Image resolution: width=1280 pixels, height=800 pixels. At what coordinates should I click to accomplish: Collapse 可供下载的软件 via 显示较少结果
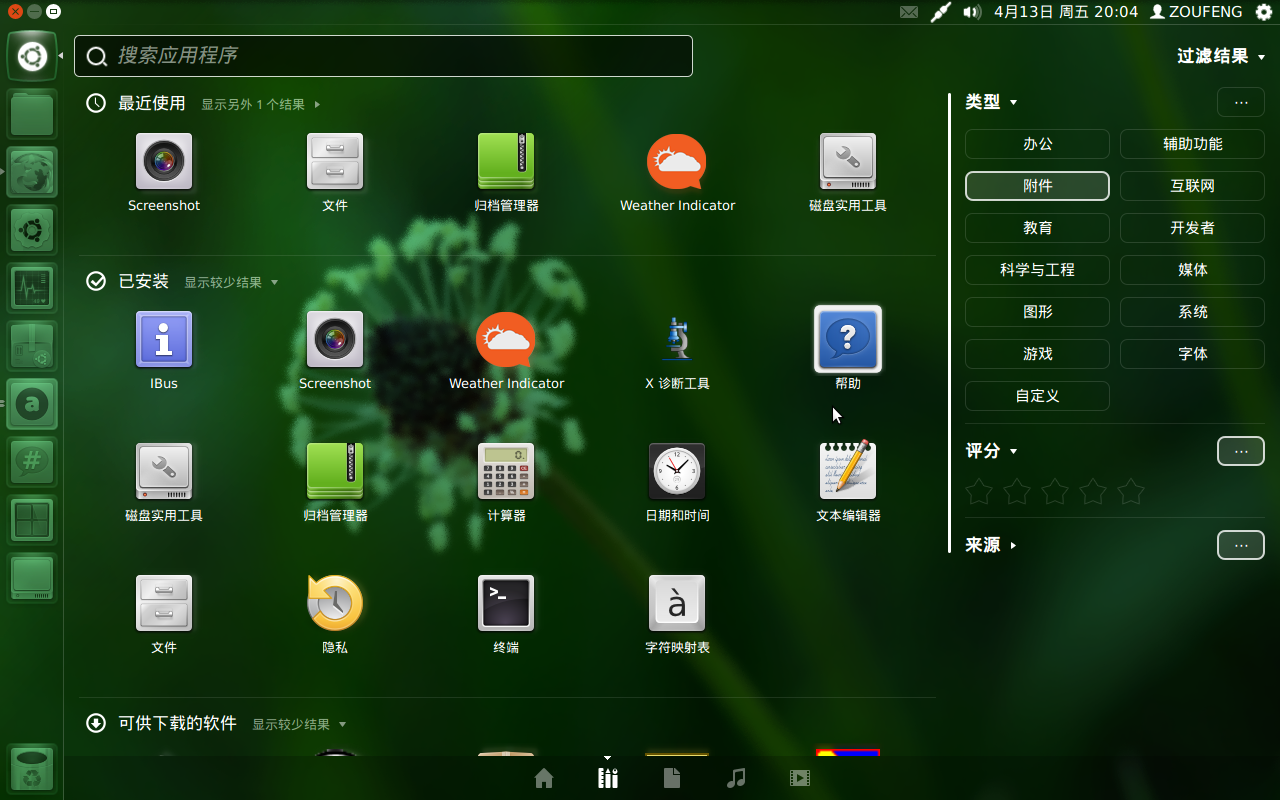[298, 725]
